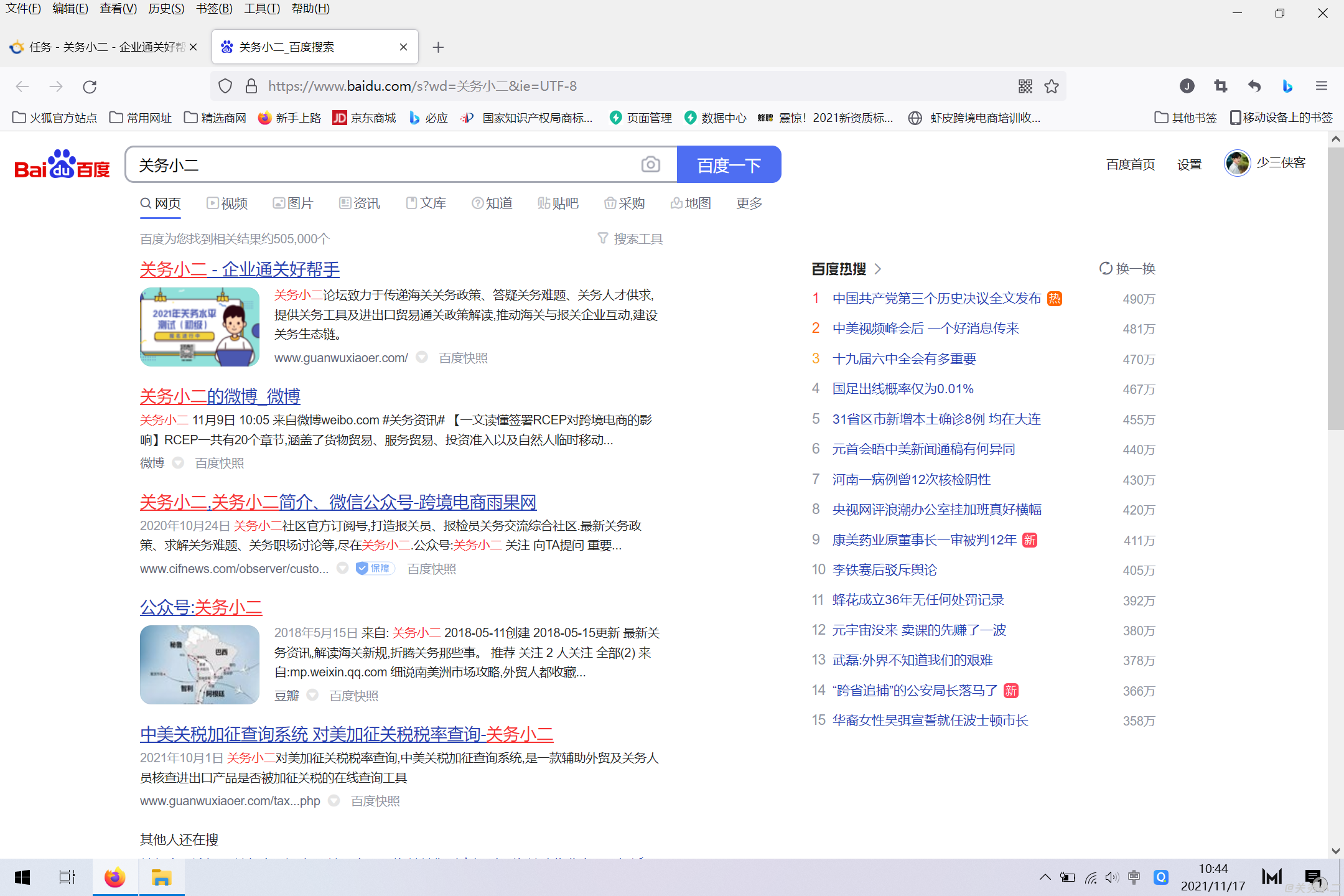The height and width of the screenshot is (896, 1344).
Task: Open Task View on the taskbar
Action: [67, 877]
